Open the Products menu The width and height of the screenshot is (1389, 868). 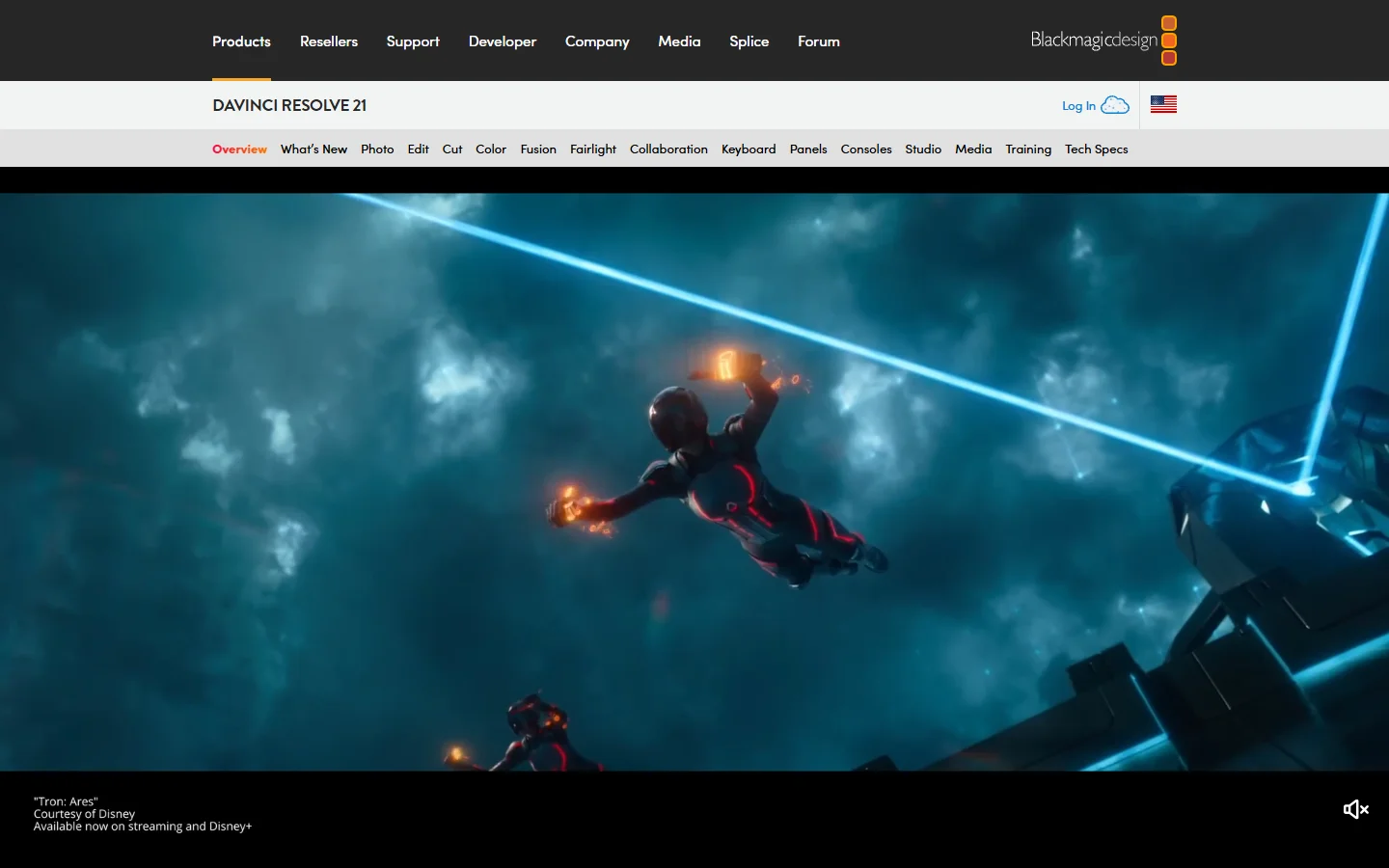click(x=241, y=41)
